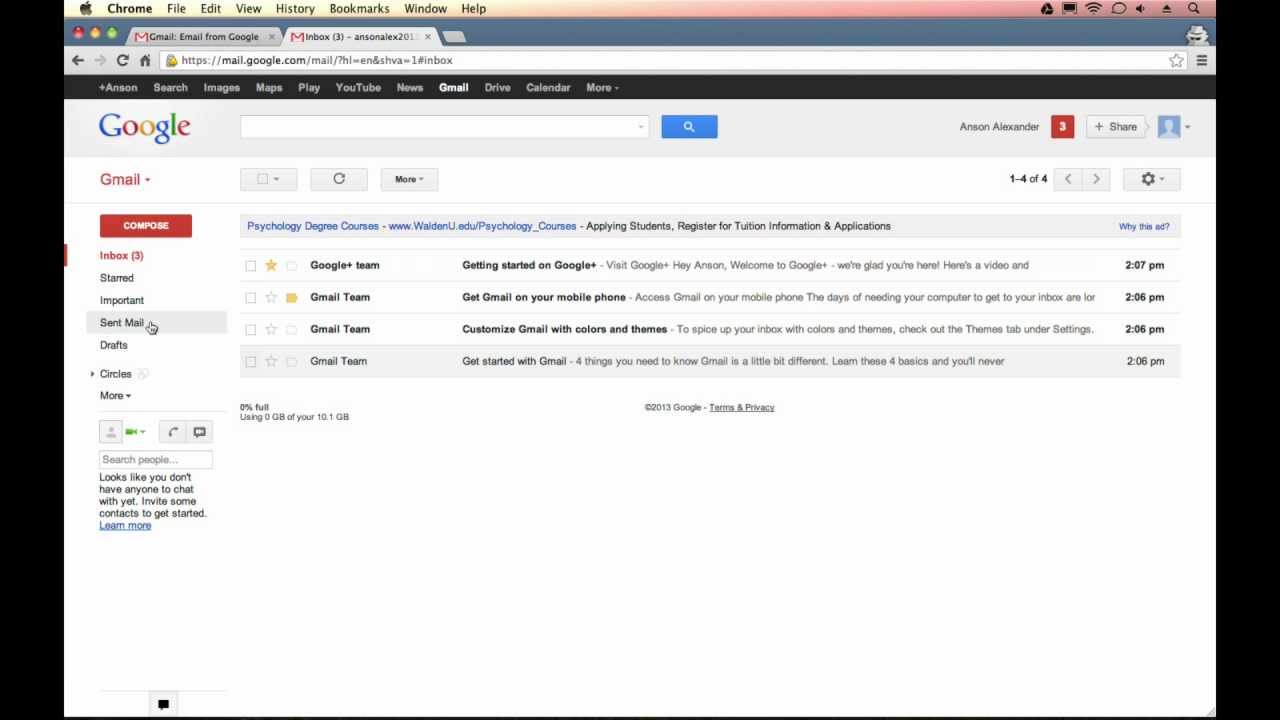Open the Gmail product dropdown
The image size is (1280, 720).
(125, 180)
